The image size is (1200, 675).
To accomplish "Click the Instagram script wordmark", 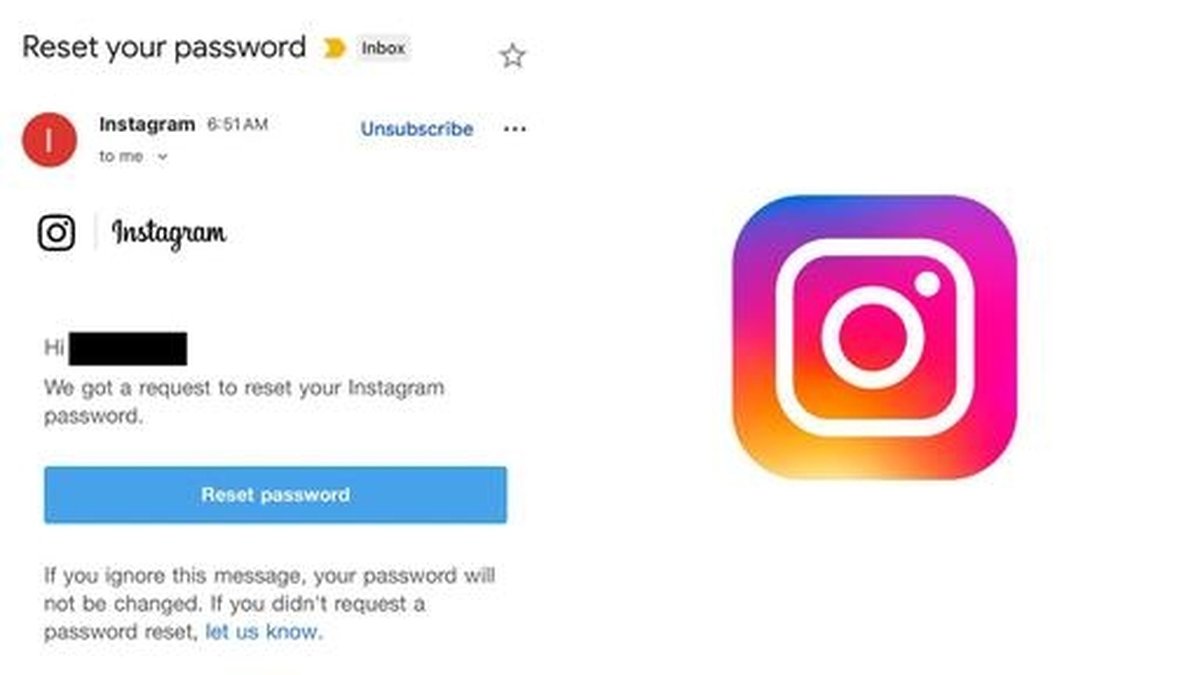I will 168,234.
